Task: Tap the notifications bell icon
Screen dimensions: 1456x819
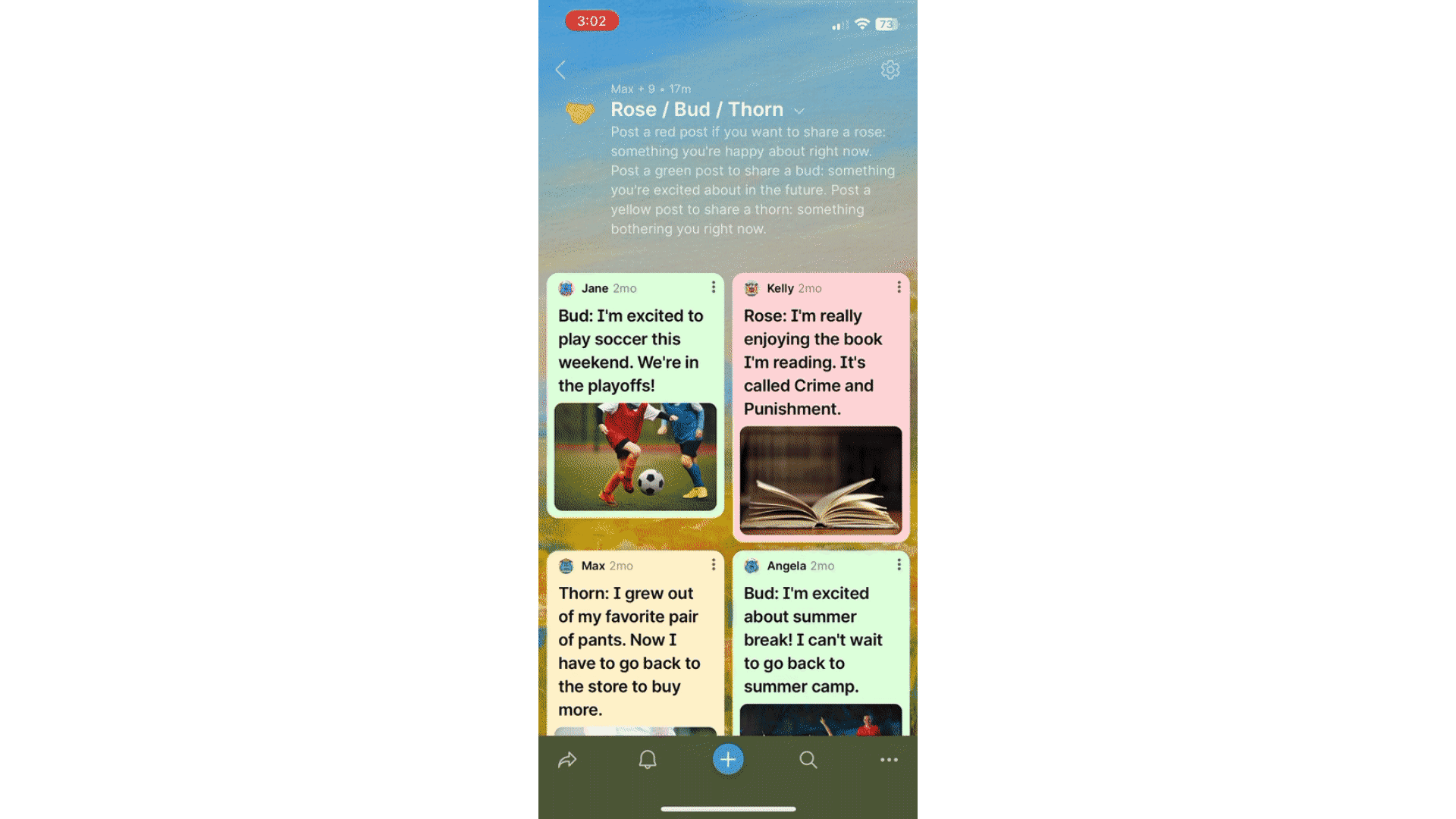Action: 648,759
